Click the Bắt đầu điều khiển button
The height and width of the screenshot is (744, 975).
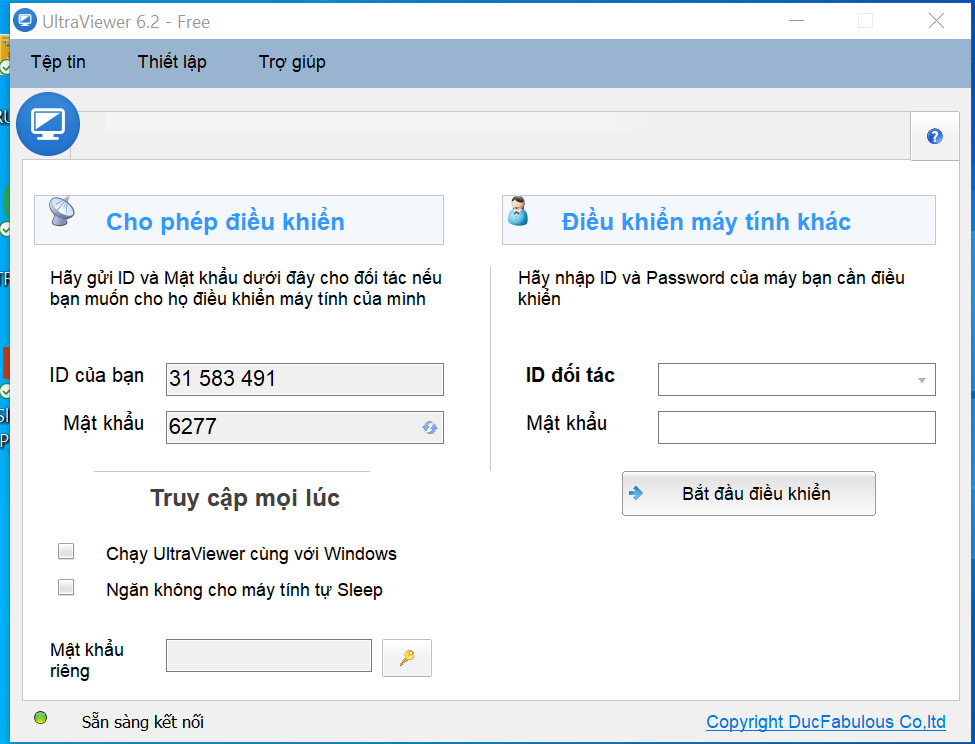[x=749, y=494]
